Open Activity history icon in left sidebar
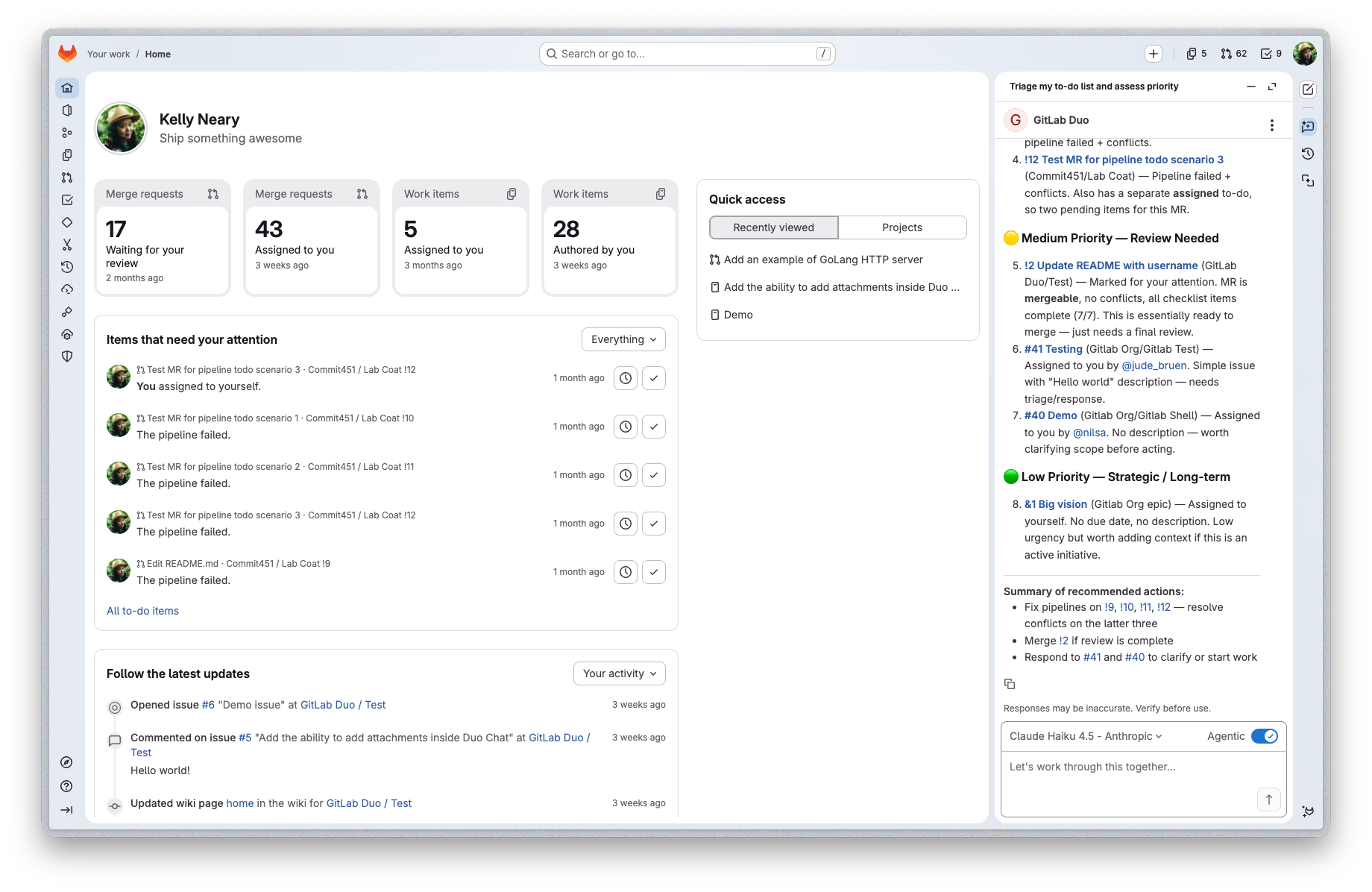 67,267
